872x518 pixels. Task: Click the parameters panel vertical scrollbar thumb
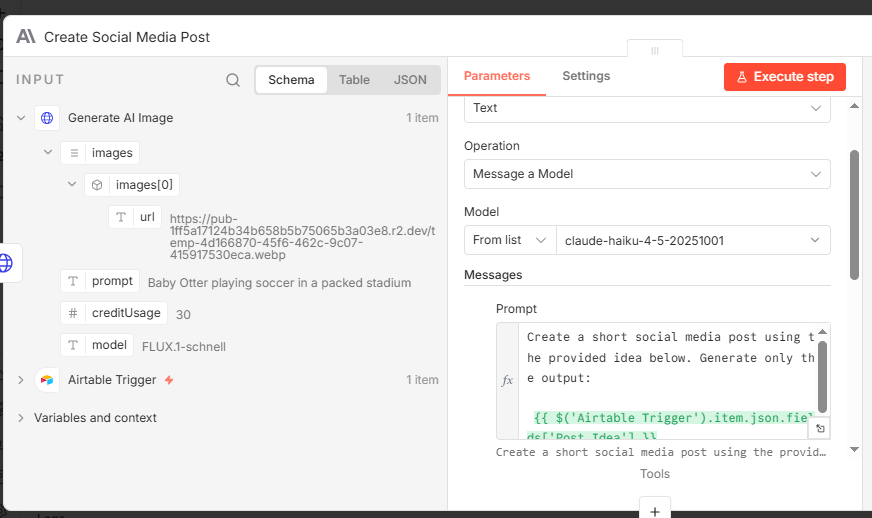(x=854, y=215)
